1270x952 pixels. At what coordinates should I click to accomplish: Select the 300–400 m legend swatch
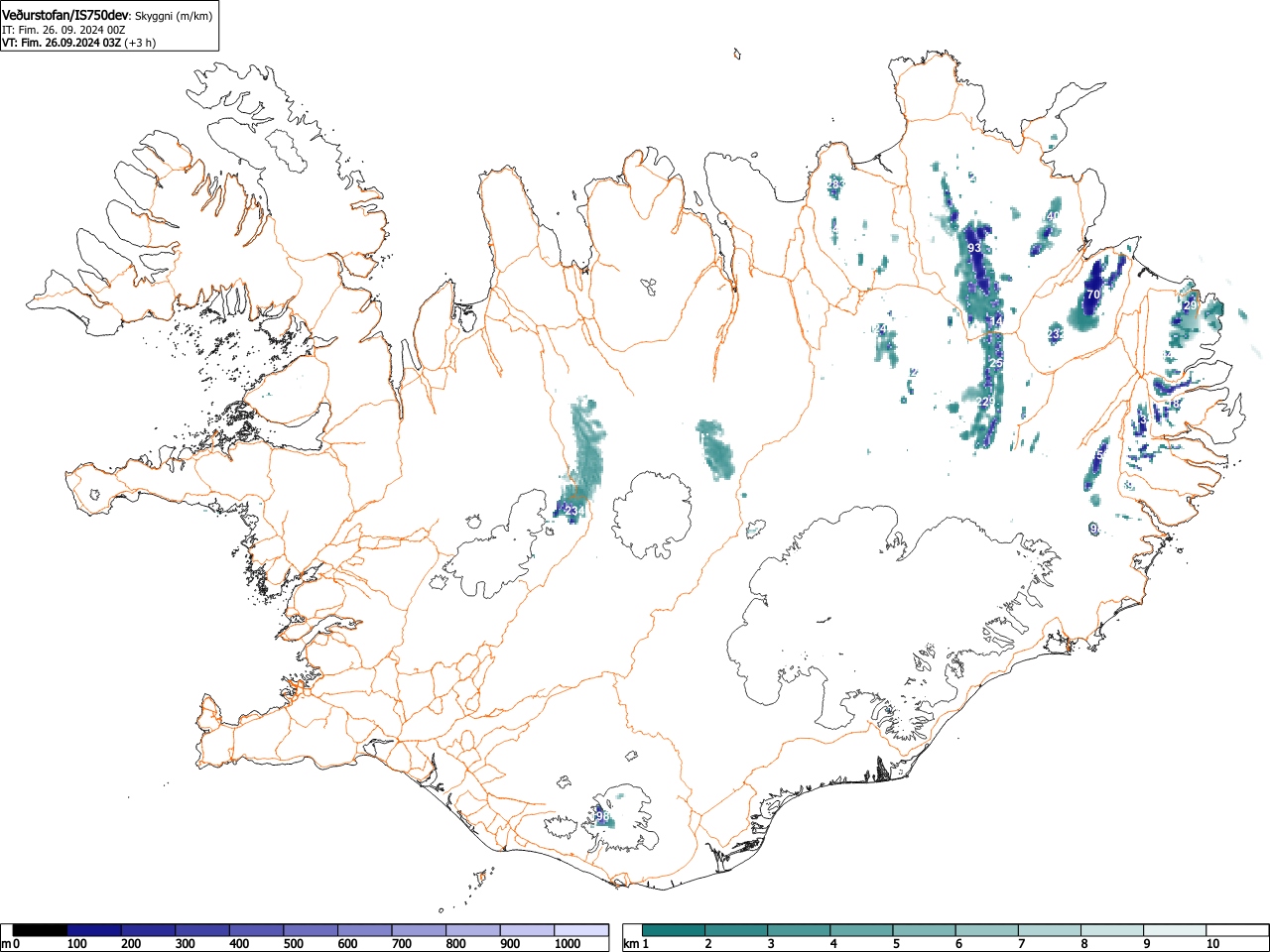pos(202,930)
